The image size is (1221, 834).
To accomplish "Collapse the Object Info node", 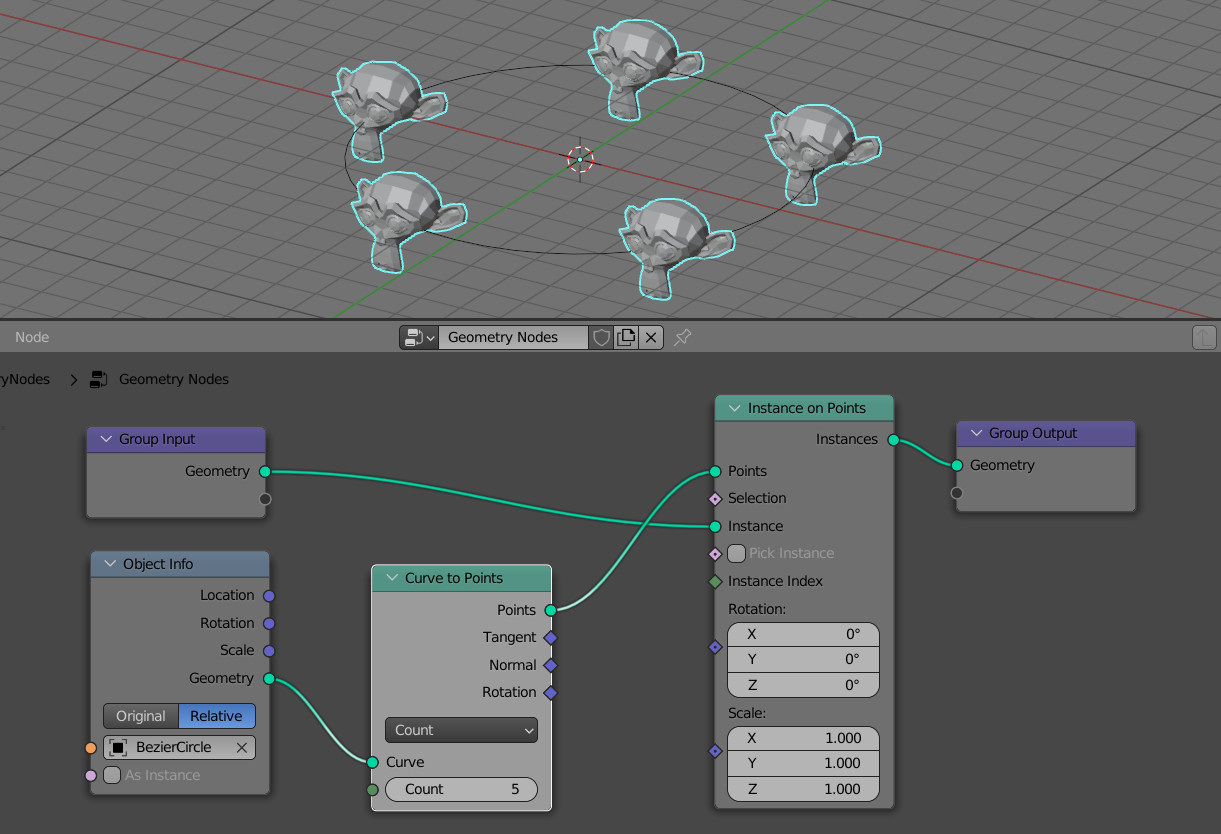I will coord(109,564).
